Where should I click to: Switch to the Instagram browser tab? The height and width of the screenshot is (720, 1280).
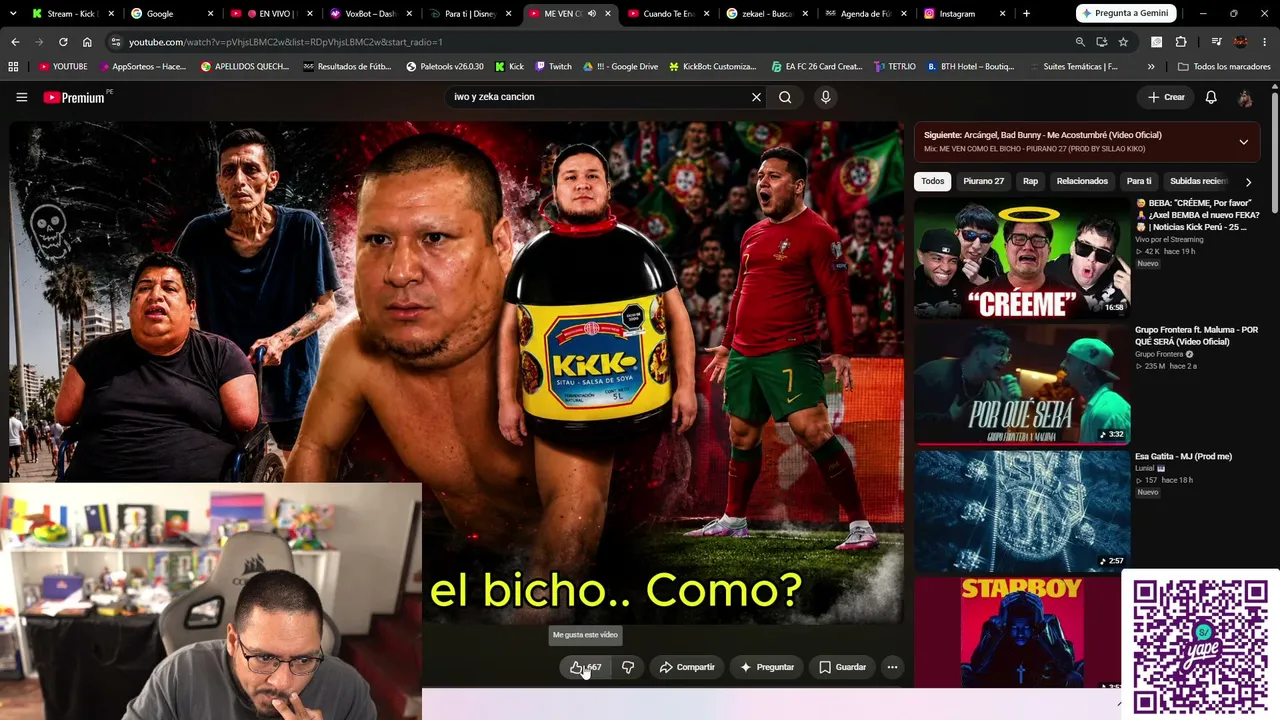pyautogui.click(x=965, y=14)
